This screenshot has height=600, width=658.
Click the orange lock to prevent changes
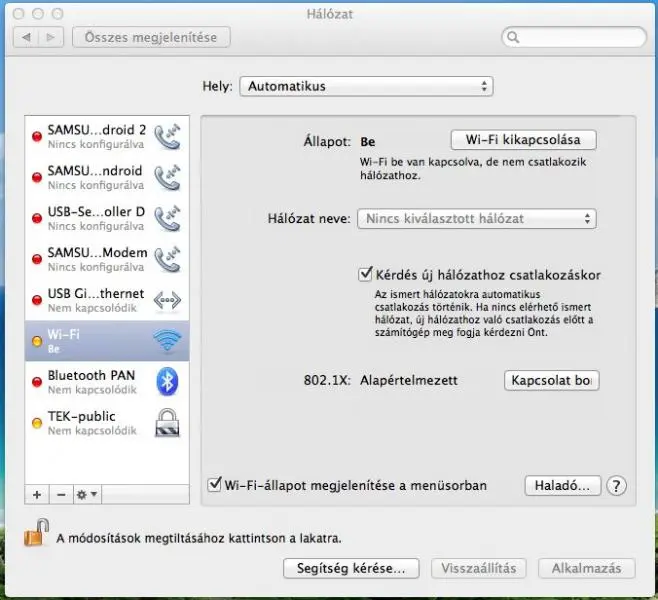[x=37, y=532]
